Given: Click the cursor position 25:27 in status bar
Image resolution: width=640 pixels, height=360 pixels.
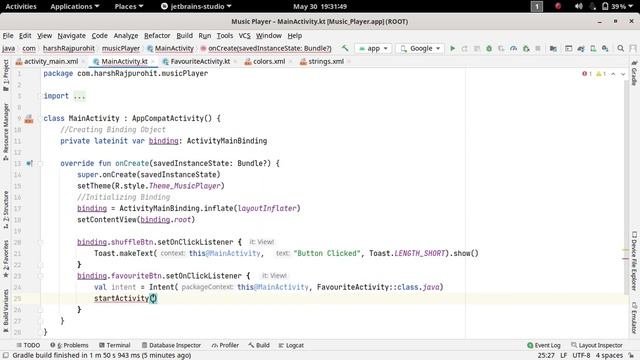Looking at the screenshot, I should pos(546,356).
